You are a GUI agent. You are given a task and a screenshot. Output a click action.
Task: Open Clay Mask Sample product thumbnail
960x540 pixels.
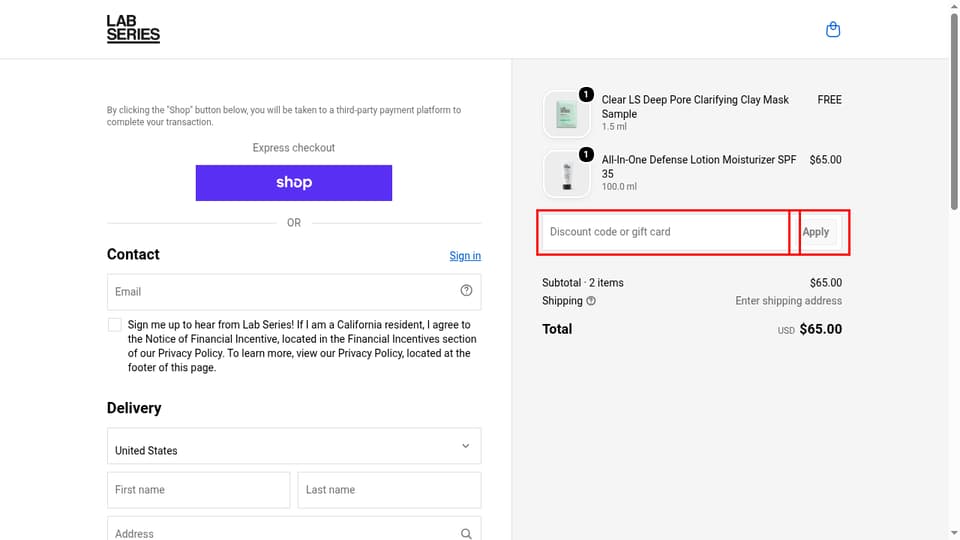tap(567, 114)
